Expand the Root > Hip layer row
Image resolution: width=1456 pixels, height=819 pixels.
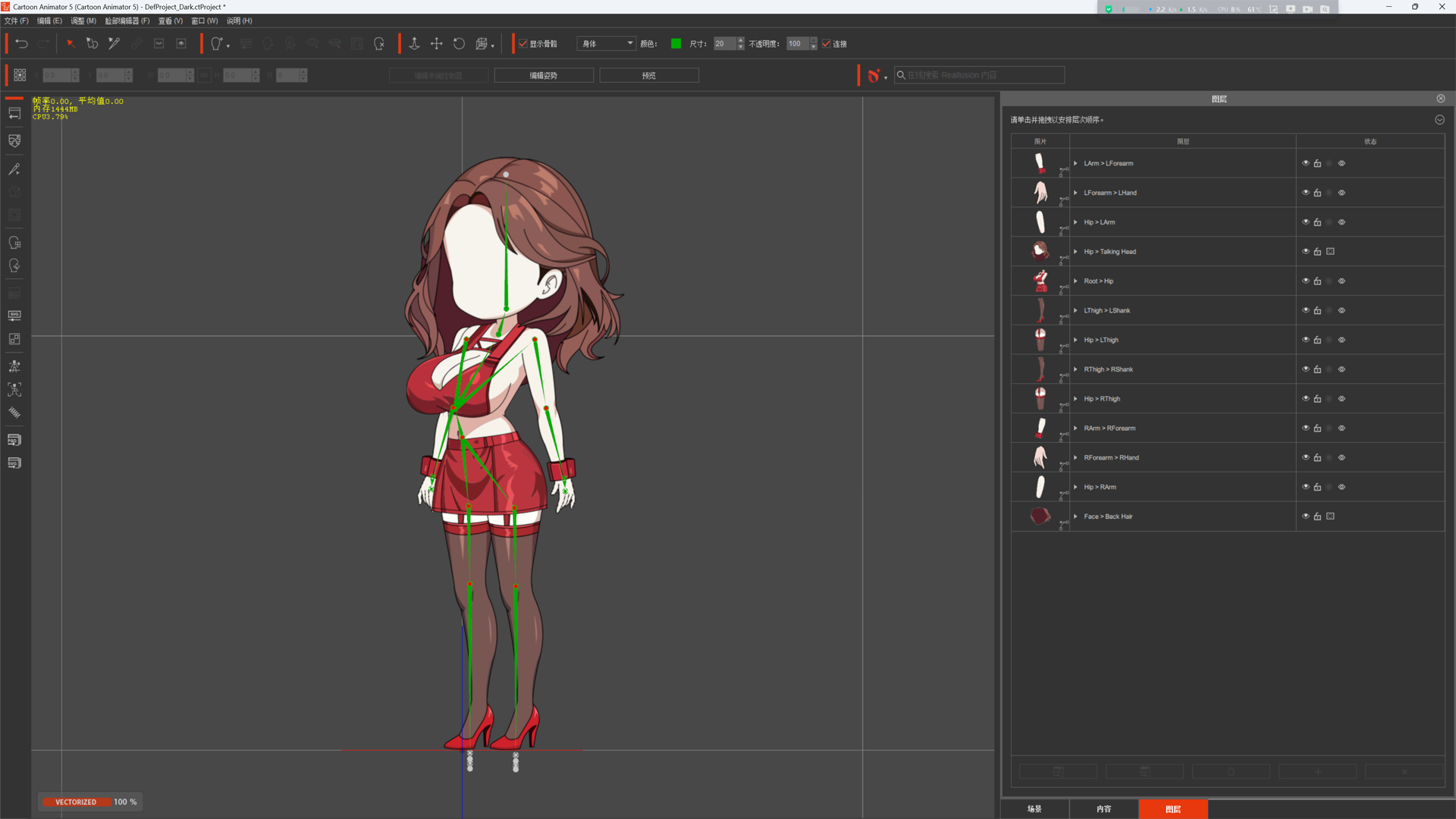tap(1075, 281)
